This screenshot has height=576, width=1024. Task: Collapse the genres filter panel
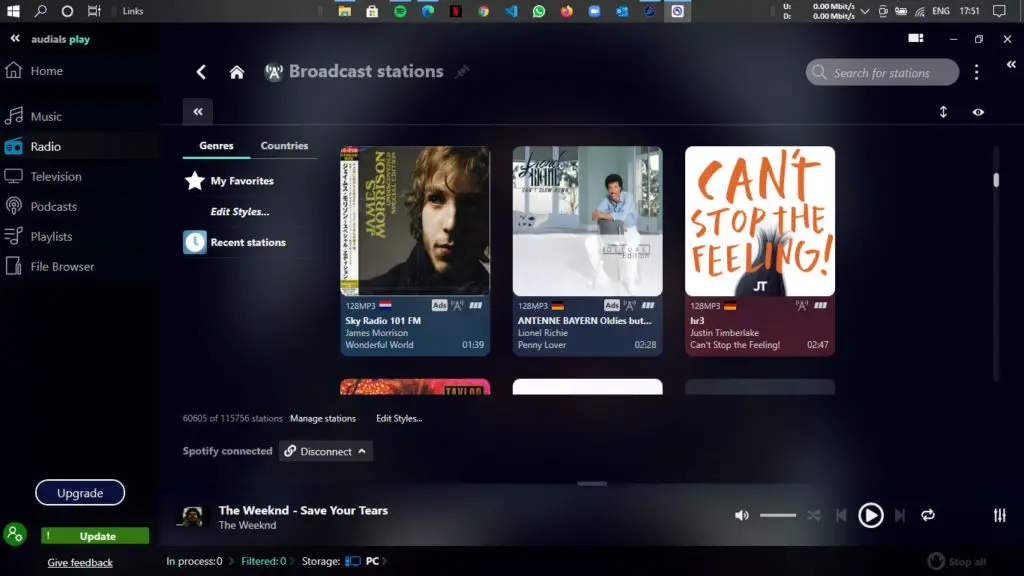[198, 112]
